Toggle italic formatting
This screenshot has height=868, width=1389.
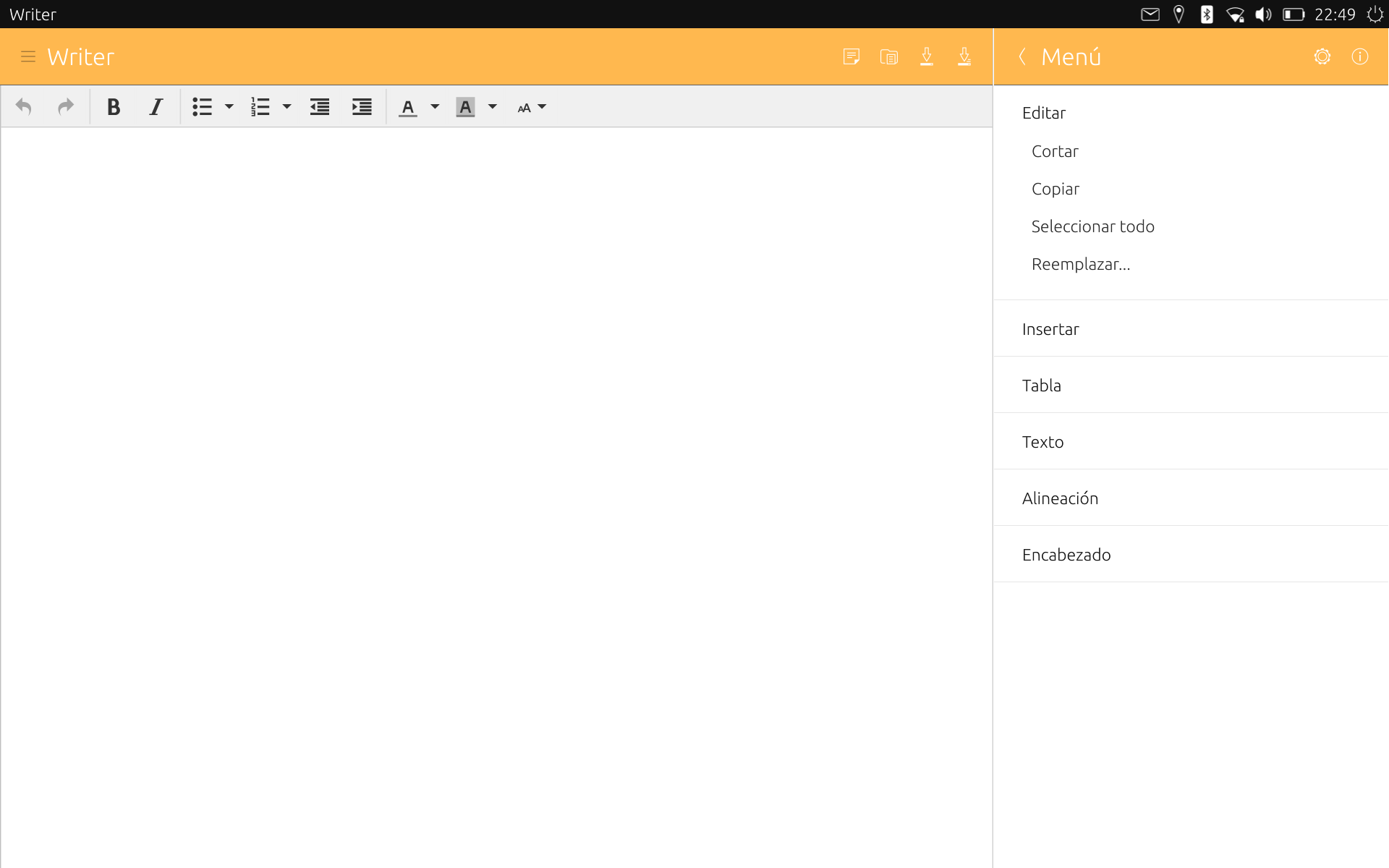(x=156, y=107)
